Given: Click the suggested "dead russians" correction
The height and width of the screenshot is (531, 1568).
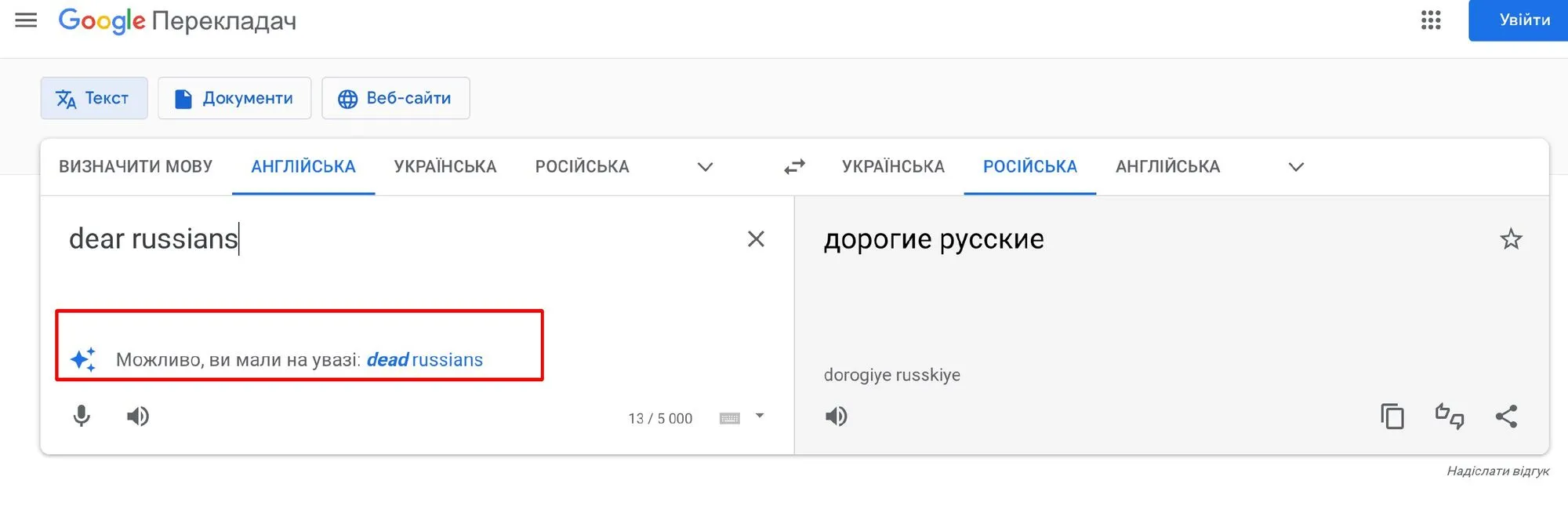Looking at the screenshot, I should point(425,360).
